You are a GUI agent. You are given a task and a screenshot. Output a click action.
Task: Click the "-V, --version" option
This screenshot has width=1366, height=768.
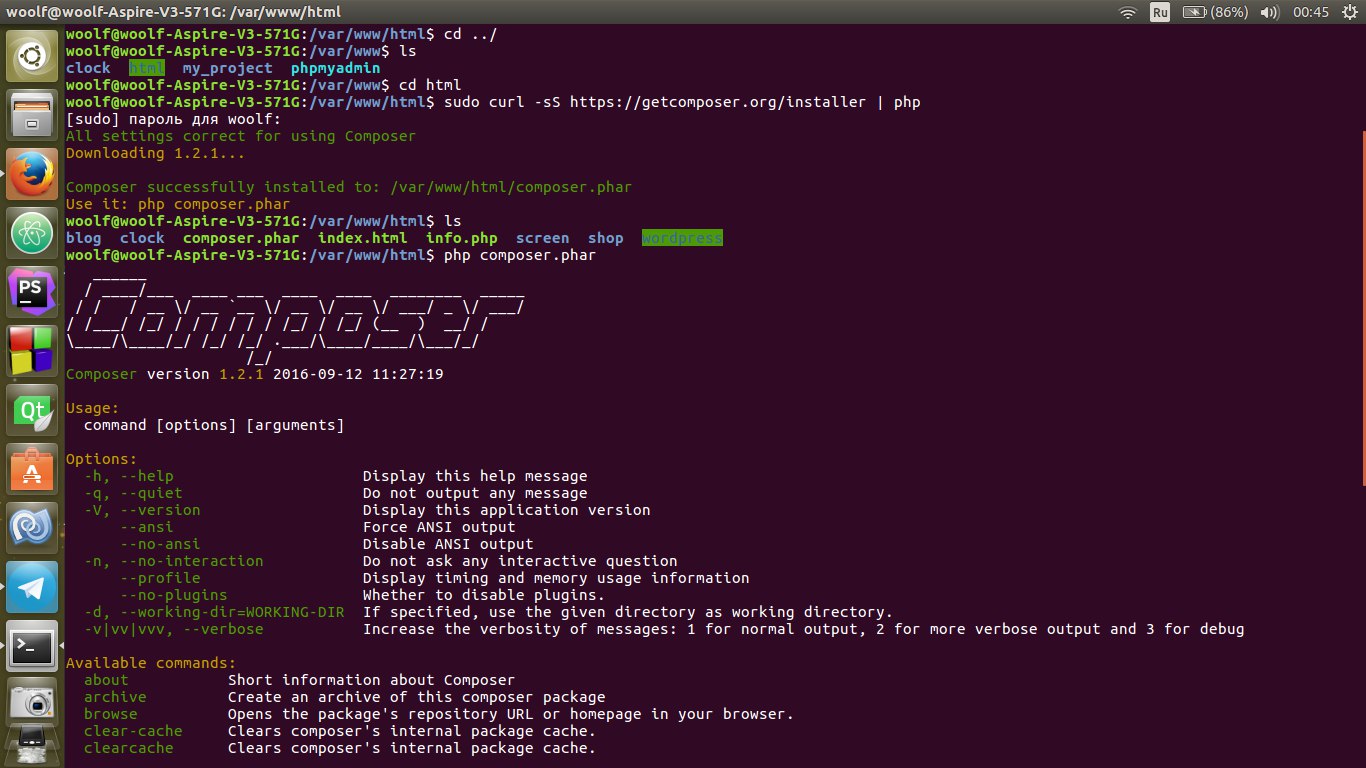[142, 510]
